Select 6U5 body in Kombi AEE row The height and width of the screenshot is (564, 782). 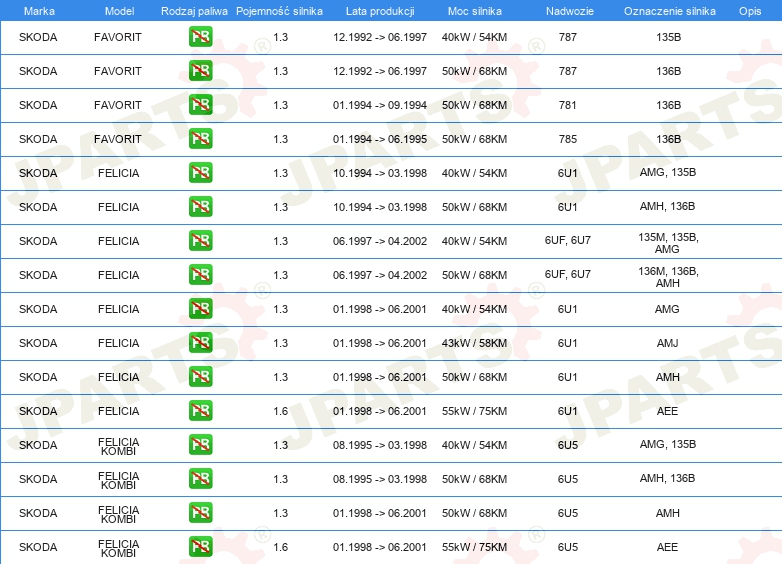(568, 547)
